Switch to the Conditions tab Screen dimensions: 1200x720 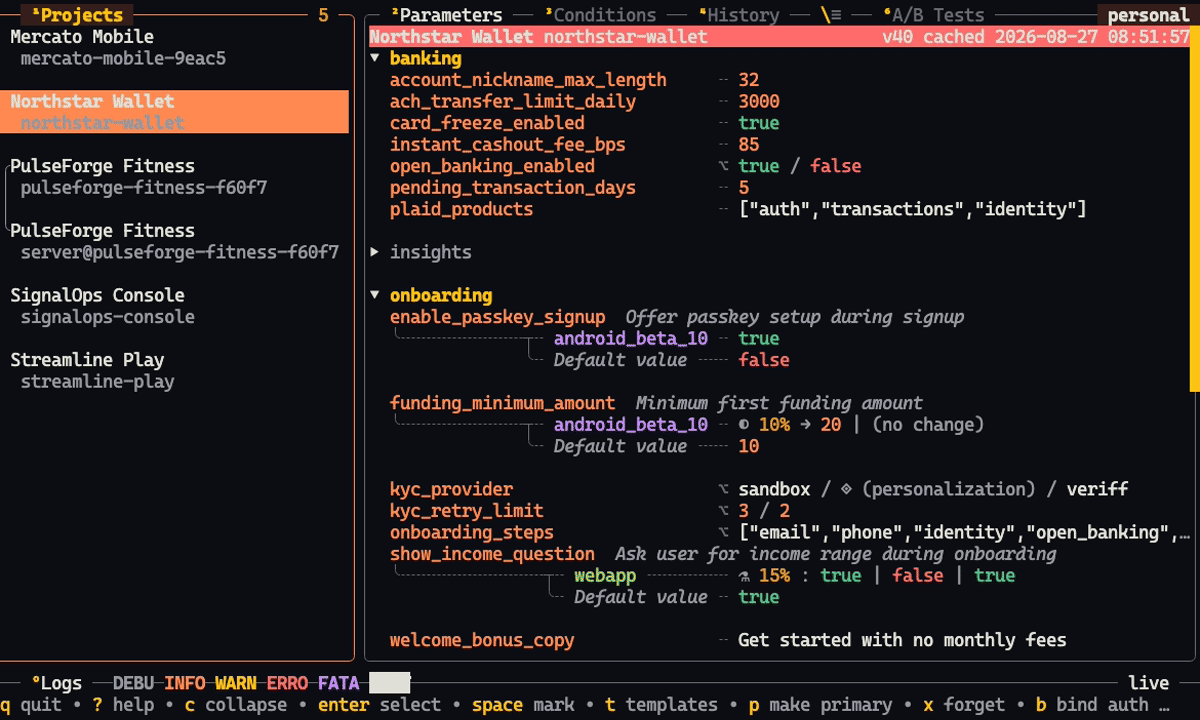click(600, 15)
